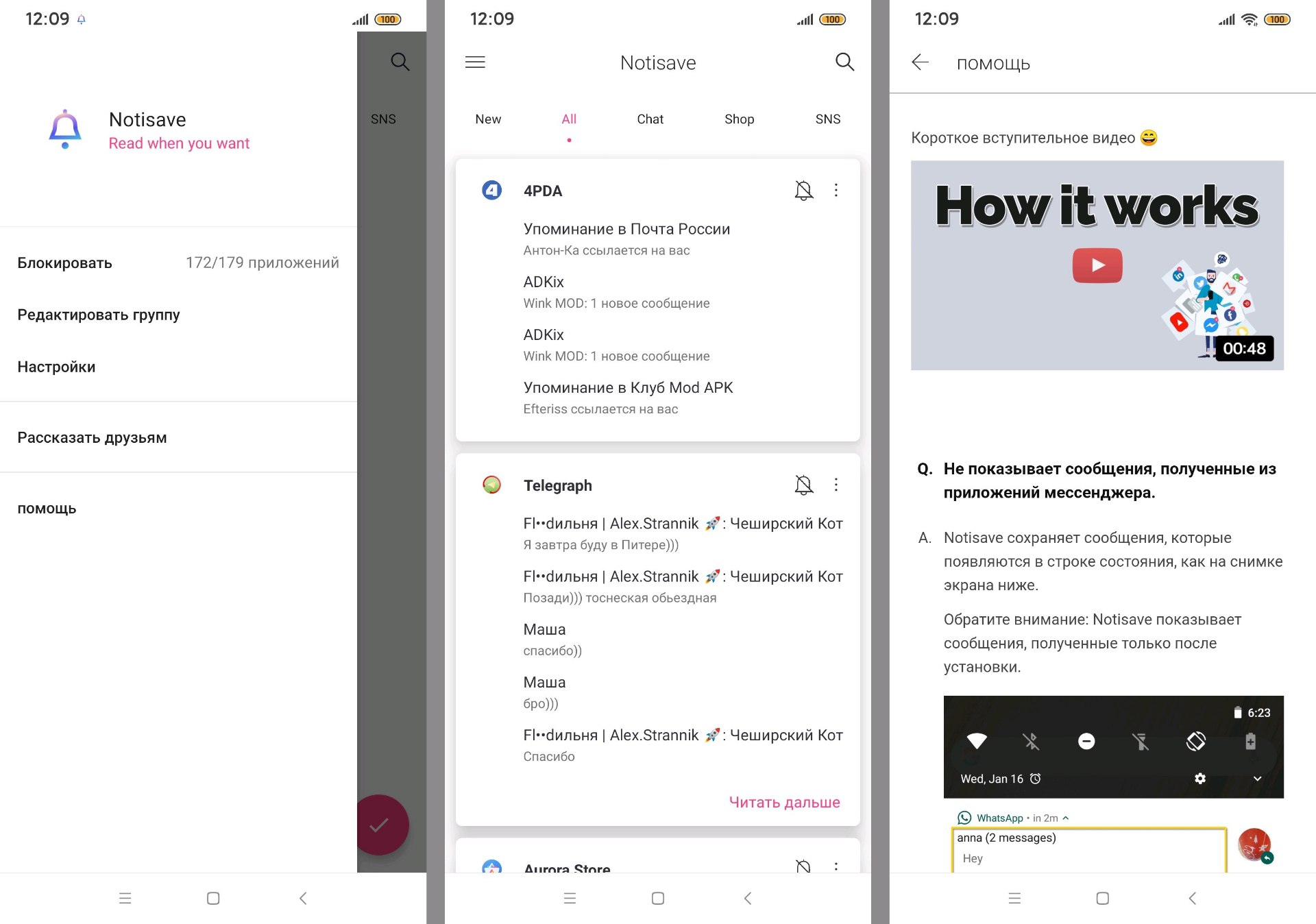Click the 4PDA app icon
This screenshot has width=1316, height=924.
(x=491, y=191)
